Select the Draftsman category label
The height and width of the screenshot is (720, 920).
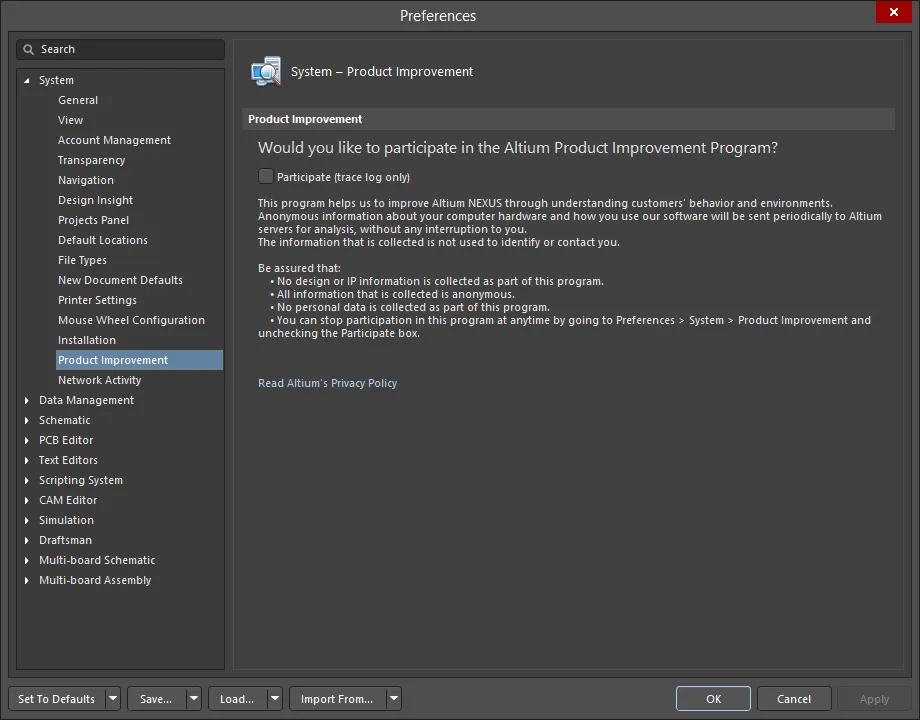[x=65, y=540]
